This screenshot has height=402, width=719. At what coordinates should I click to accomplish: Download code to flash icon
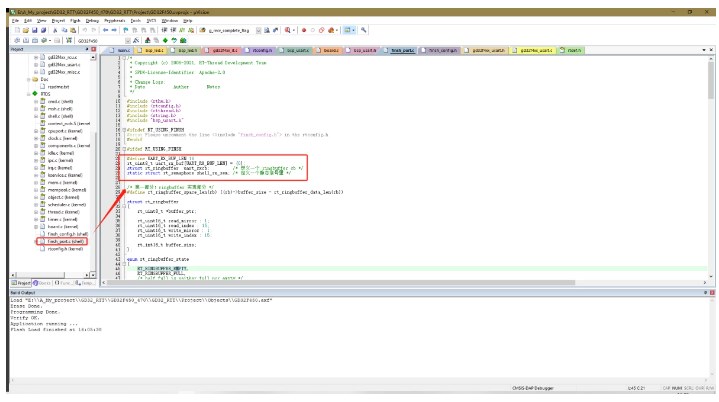coord(69,41)
